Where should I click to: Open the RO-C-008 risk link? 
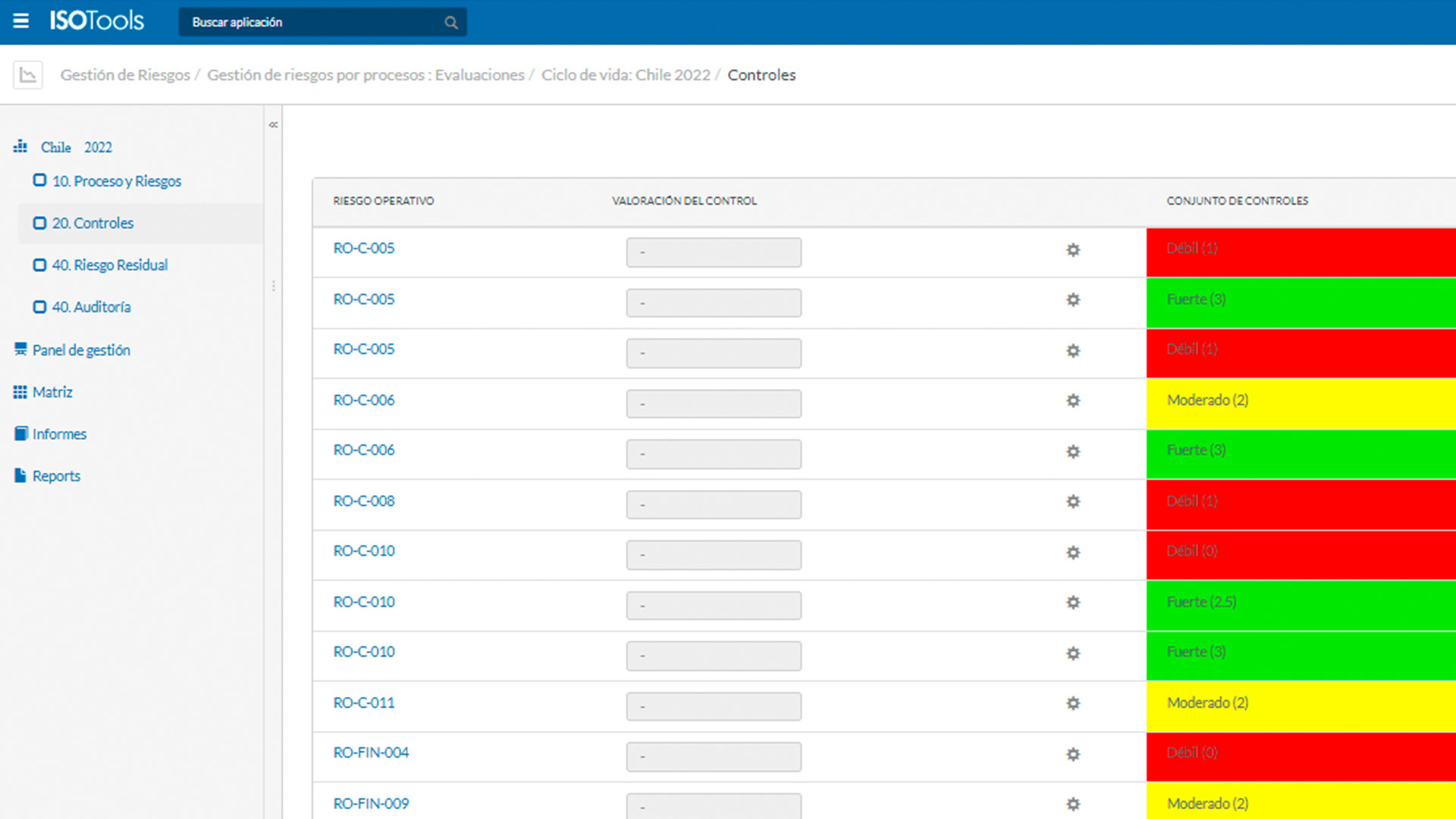click(364, 500)
